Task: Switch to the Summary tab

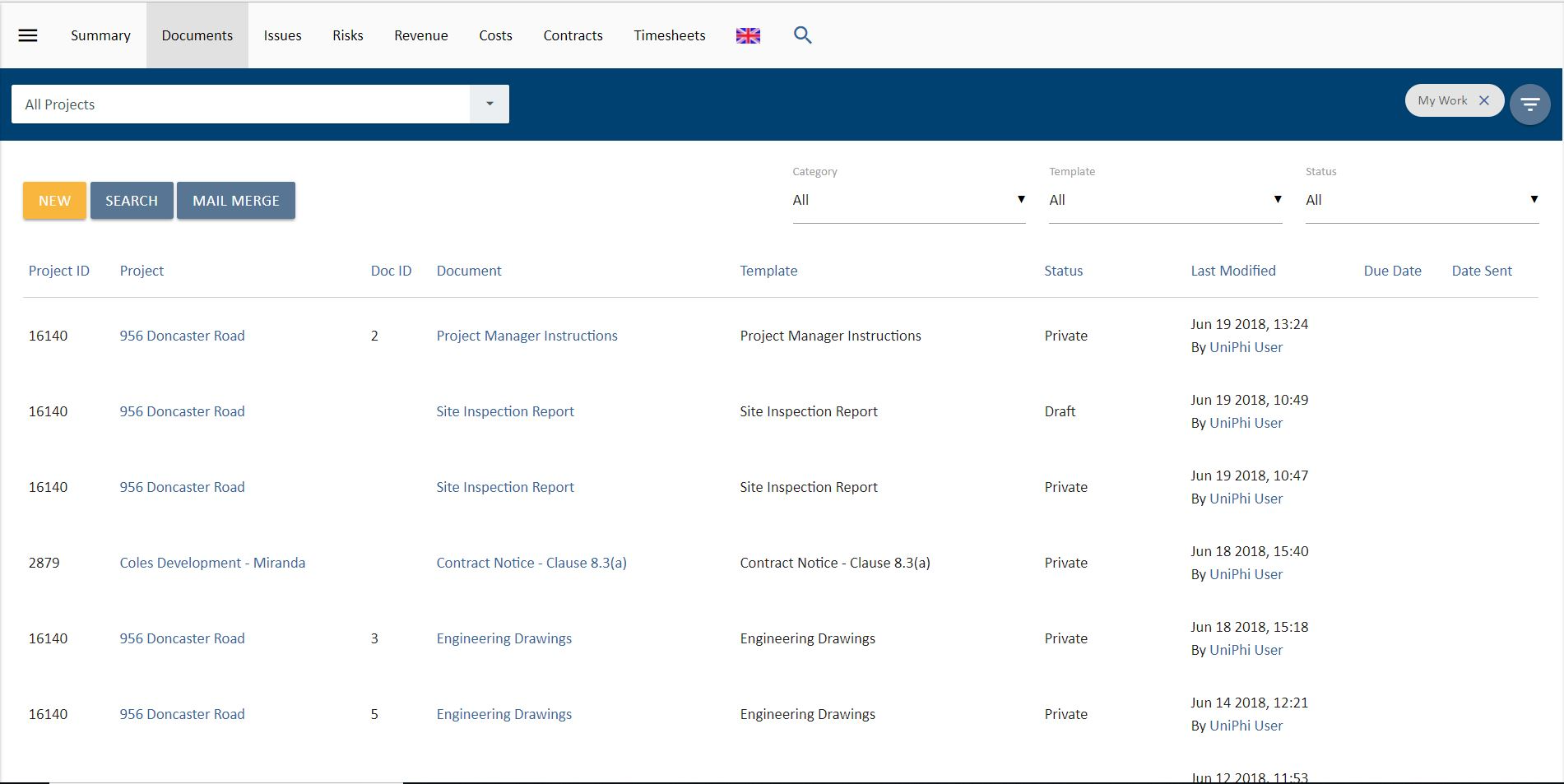Action: tap(100, 35)
